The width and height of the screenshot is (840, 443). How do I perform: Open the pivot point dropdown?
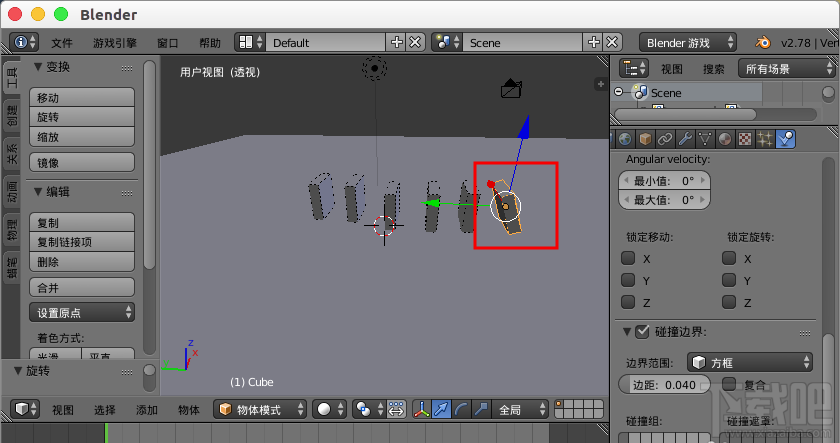[x=369, y=410]
